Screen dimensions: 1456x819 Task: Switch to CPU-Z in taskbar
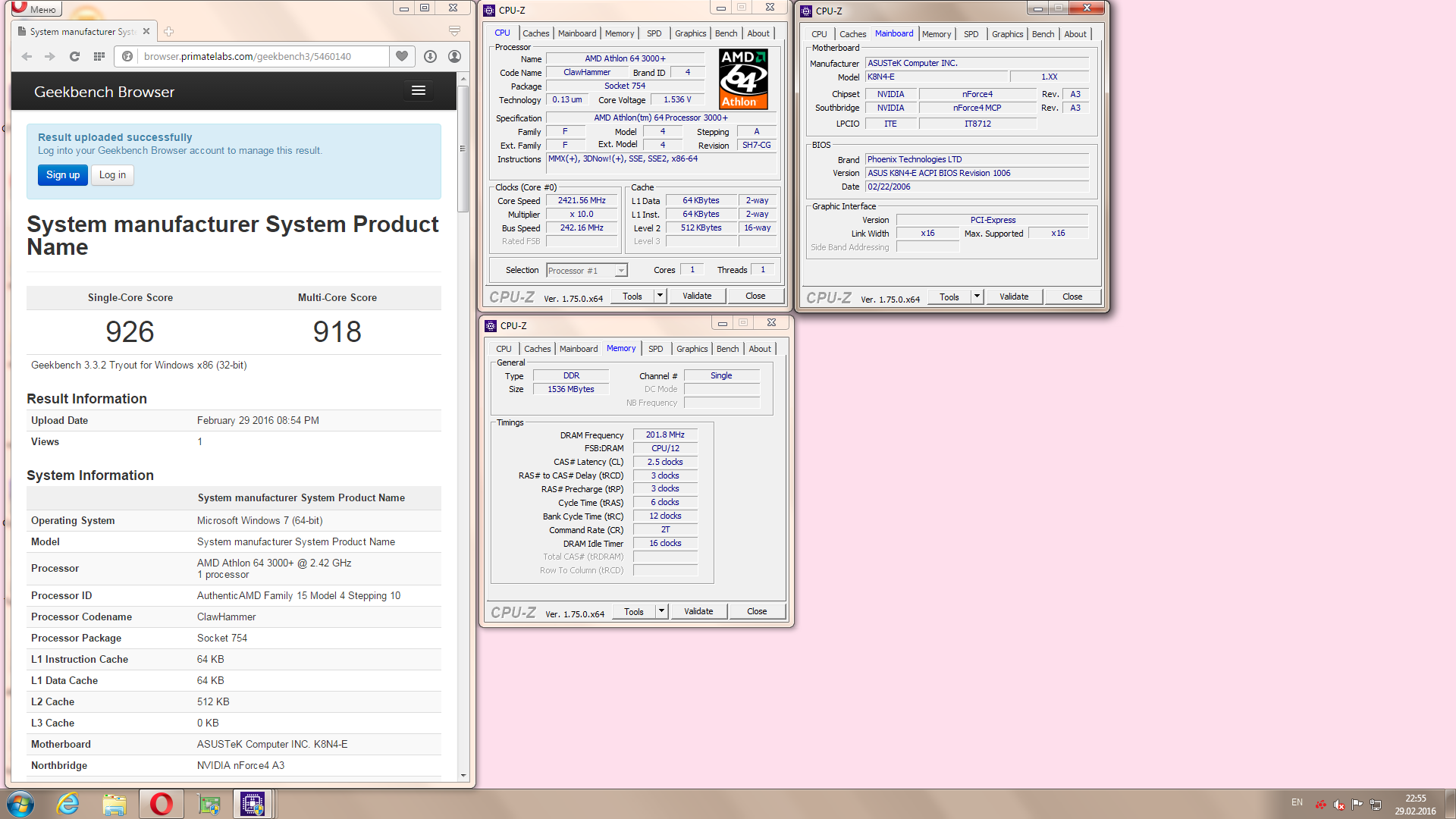[253, 804]
